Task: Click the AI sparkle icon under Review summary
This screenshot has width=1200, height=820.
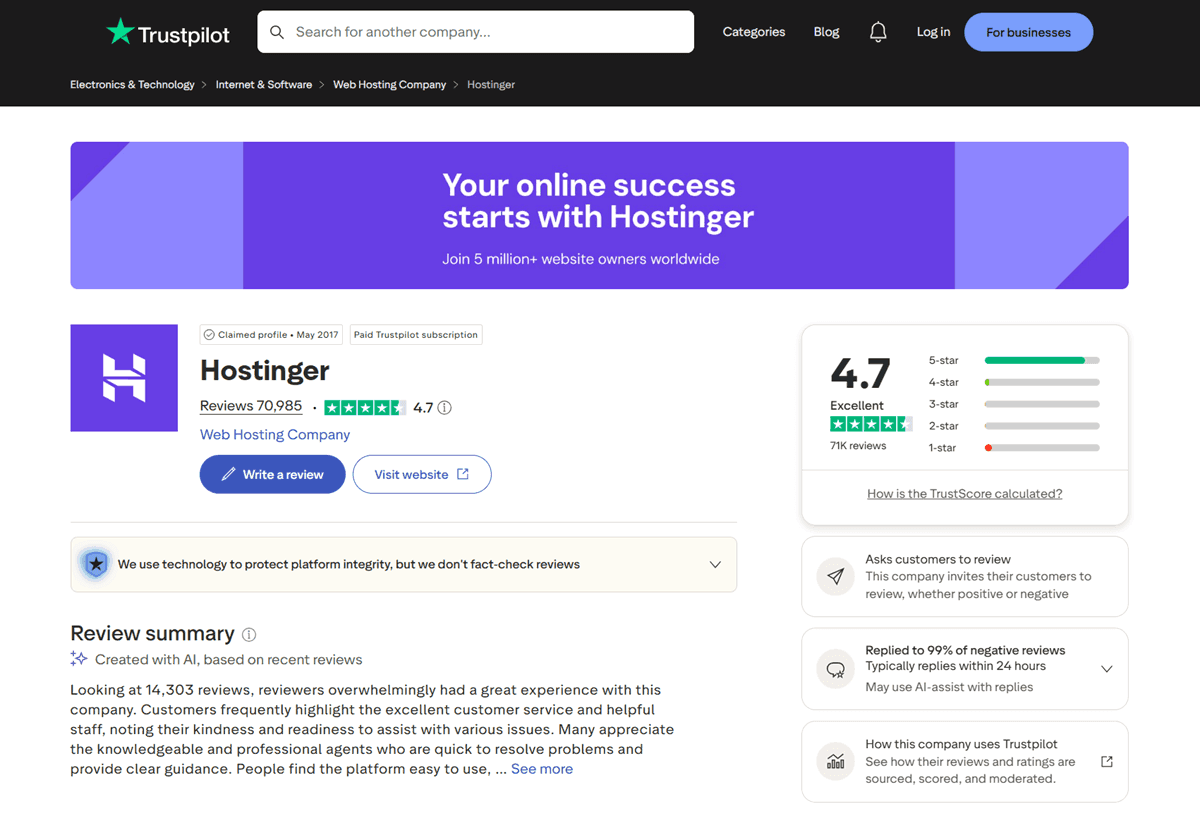Action: coord(79,659)
